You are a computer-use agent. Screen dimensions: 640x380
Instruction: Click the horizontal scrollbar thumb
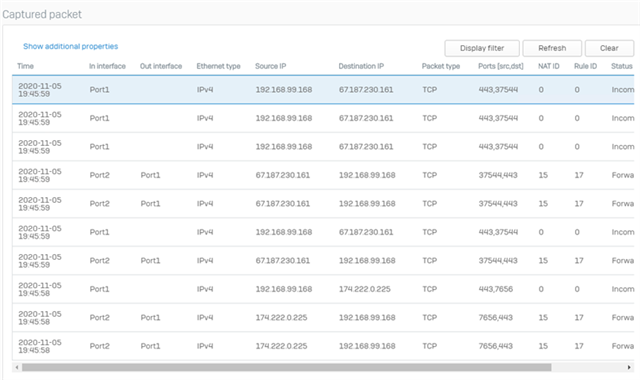[287, 367]
